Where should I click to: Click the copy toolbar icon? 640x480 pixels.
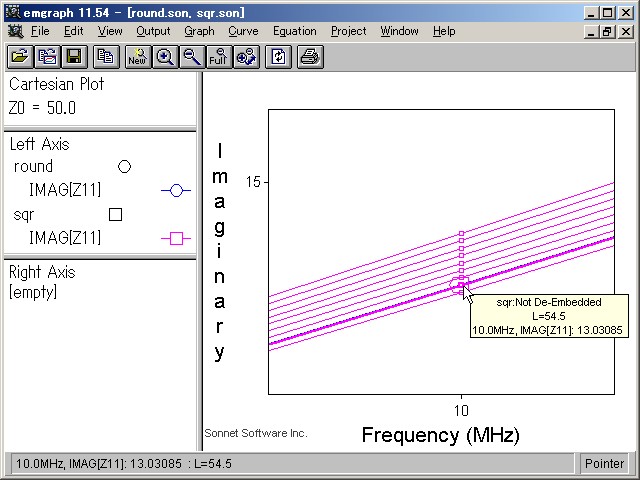click(x=106, y=57)
